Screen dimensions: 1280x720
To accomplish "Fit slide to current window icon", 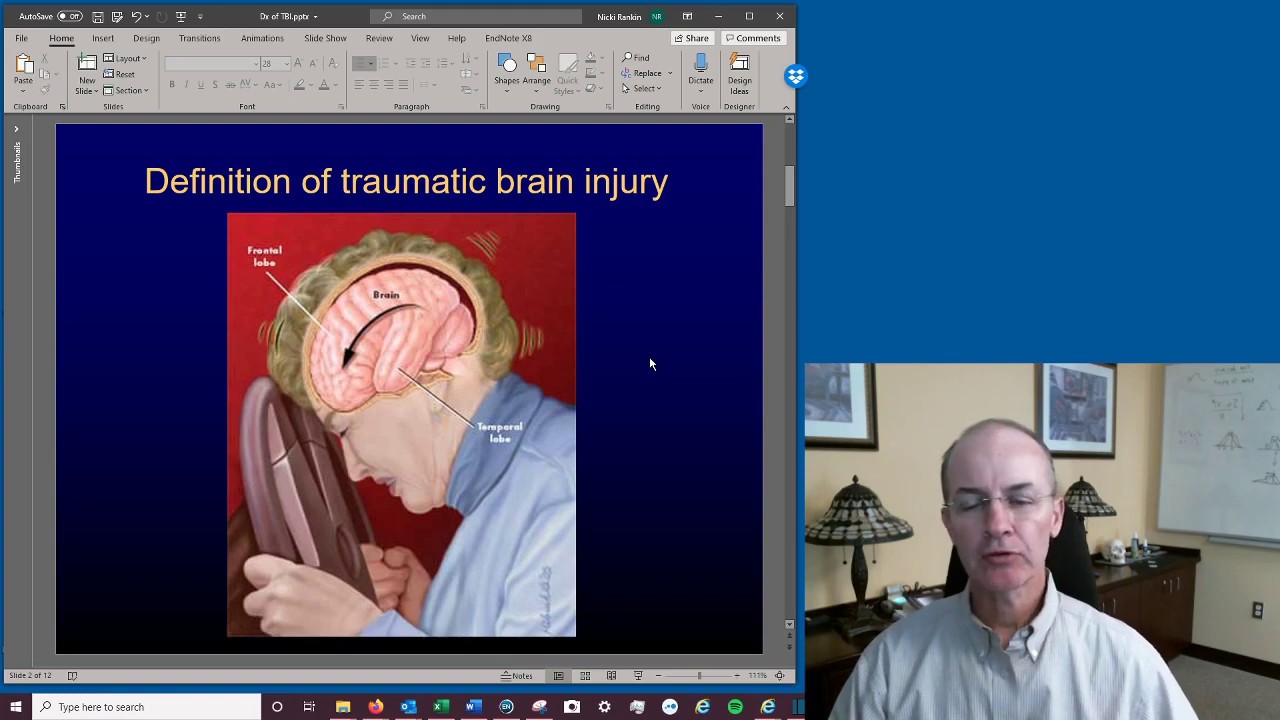I will click(x=780, y=676).
